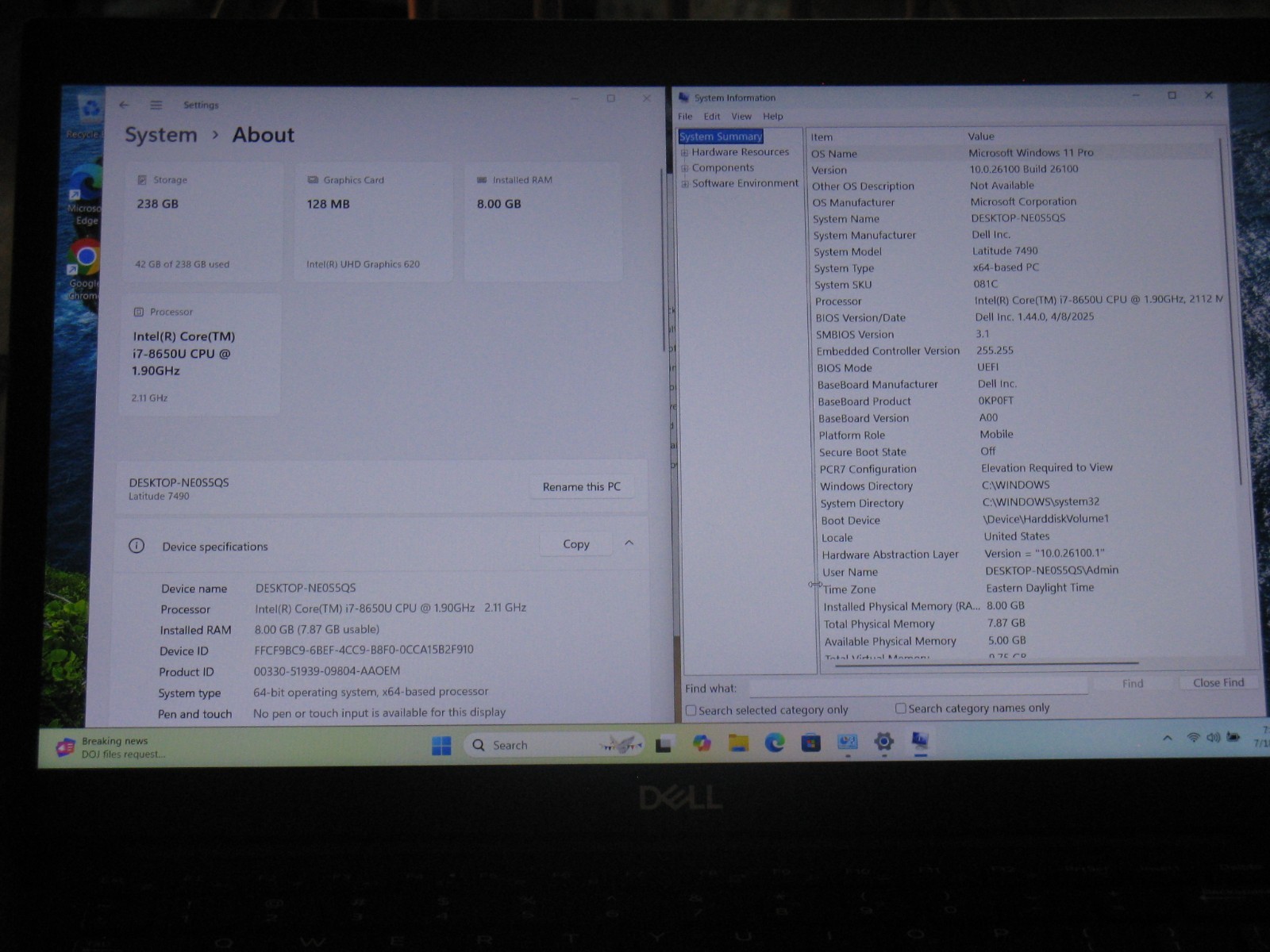Open the battery tray icon

1233,737
